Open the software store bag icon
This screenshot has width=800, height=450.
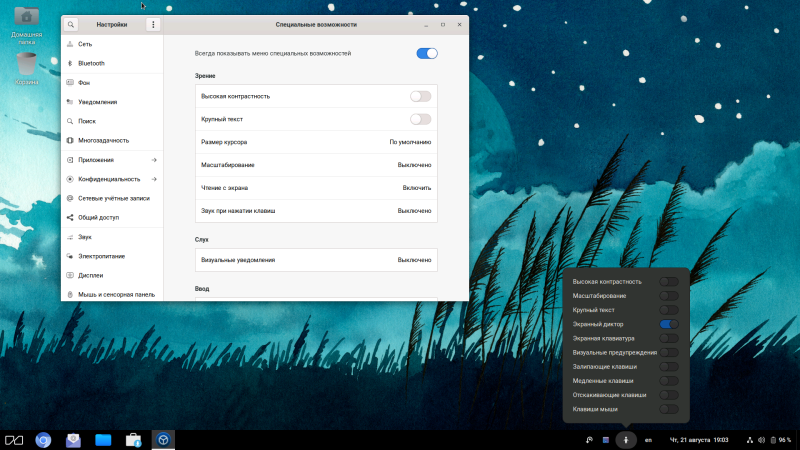[132, 439]
